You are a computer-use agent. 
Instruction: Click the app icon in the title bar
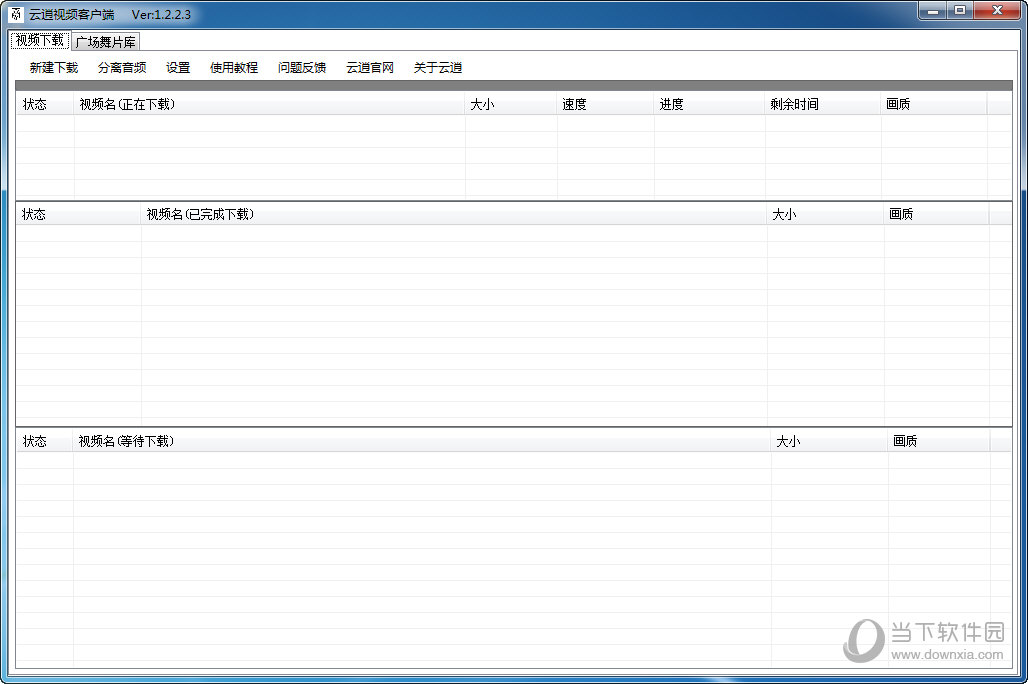(x=16, y=14)
